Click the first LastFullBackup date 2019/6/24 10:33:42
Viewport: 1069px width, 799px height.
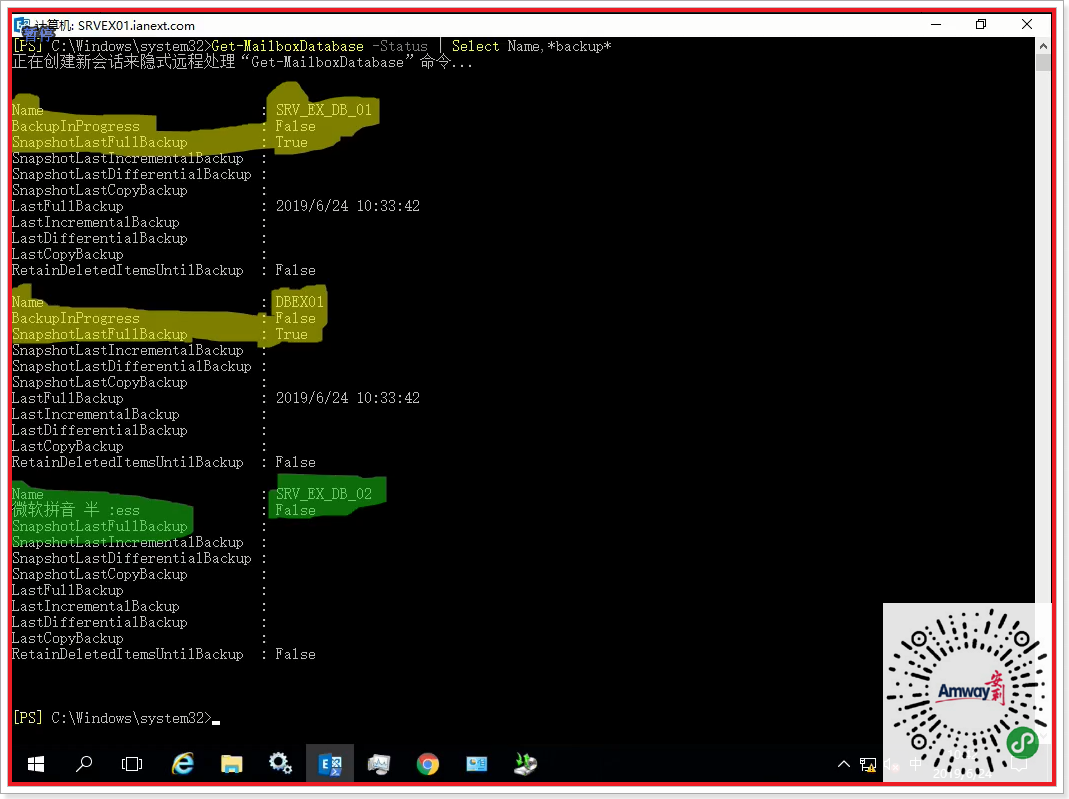click(x=348, y=206)
